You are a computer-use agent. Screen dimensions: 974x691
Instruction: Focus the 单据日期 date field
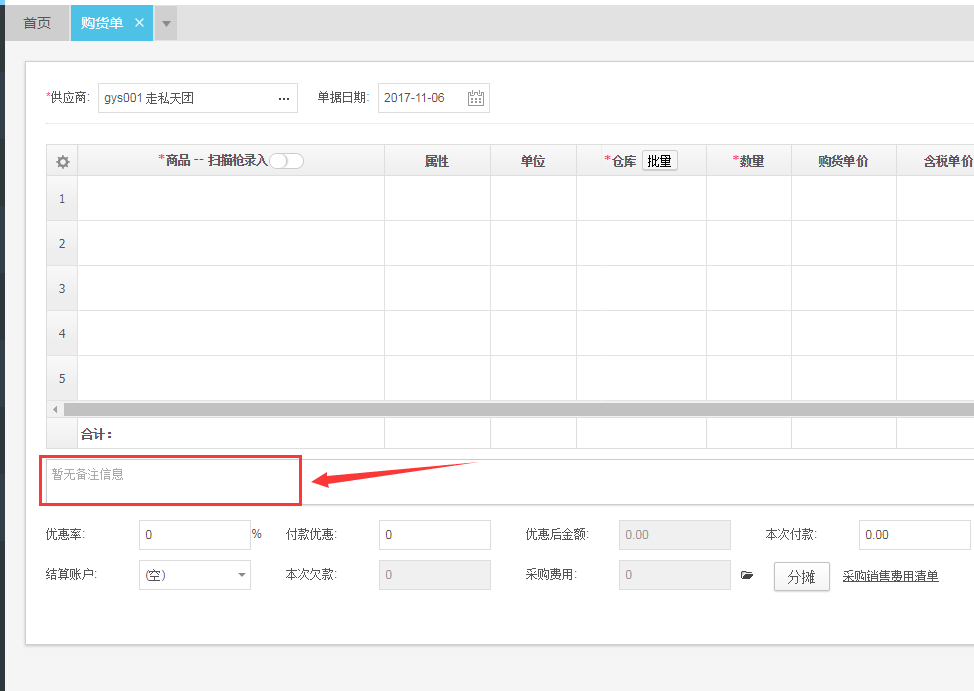434,98
